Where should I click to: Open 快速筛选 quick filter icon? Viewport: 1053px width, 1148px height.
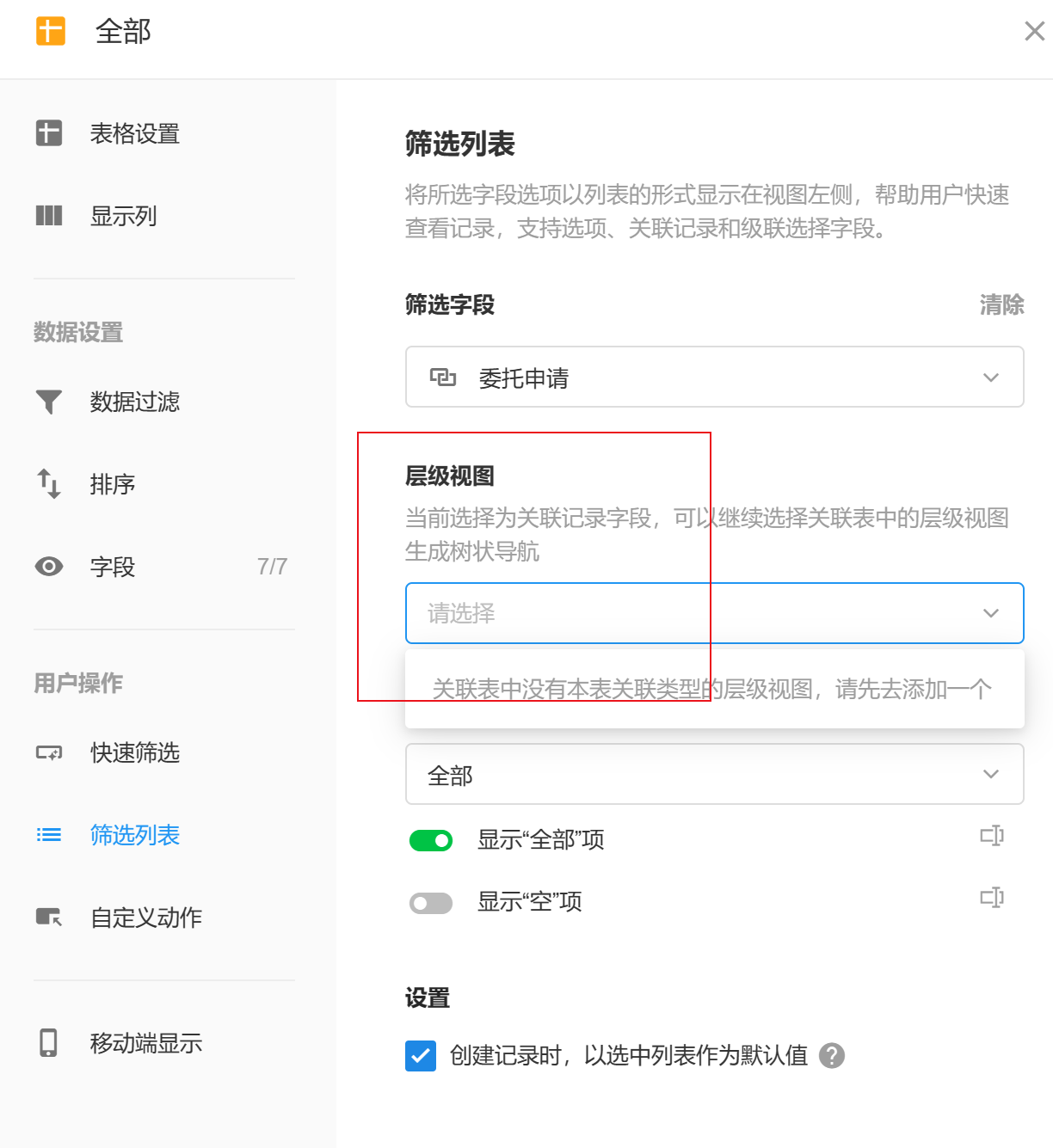(x=49, y=753)
